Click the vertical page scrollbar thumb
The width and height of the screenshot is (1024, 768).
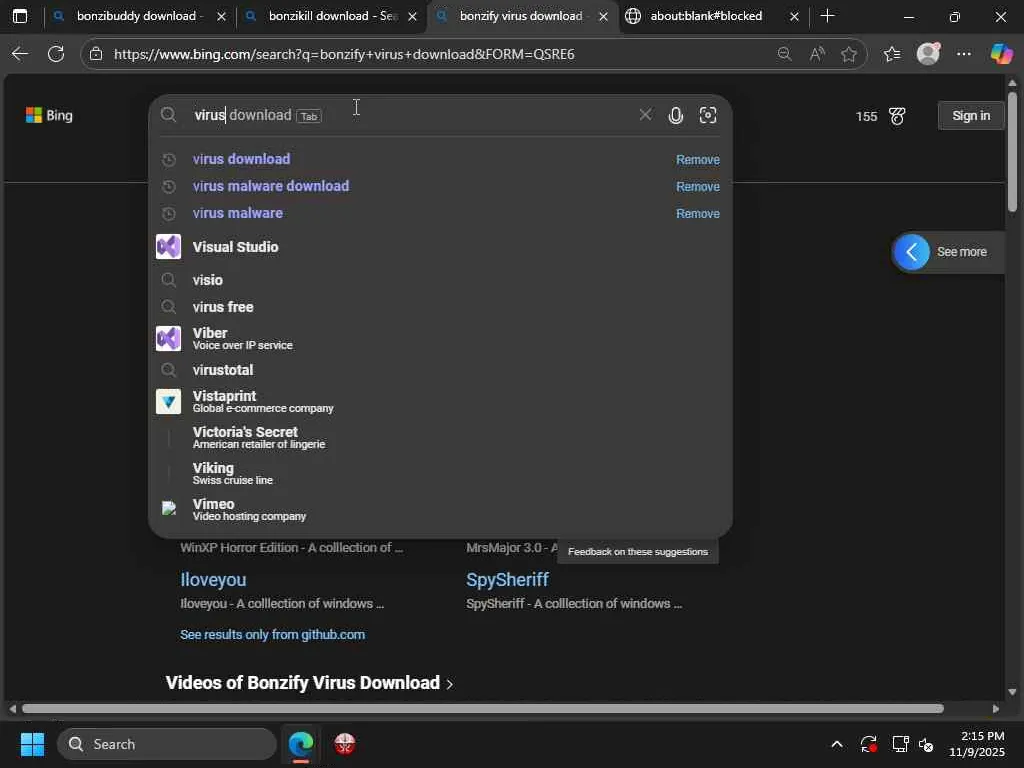pos(1012,152)
